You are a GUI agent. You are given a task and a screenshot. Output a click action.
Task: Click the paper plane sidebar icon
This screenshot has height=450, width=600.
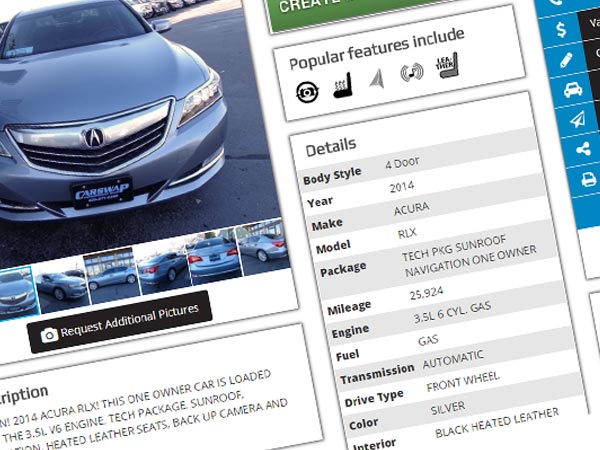point(577,119)
